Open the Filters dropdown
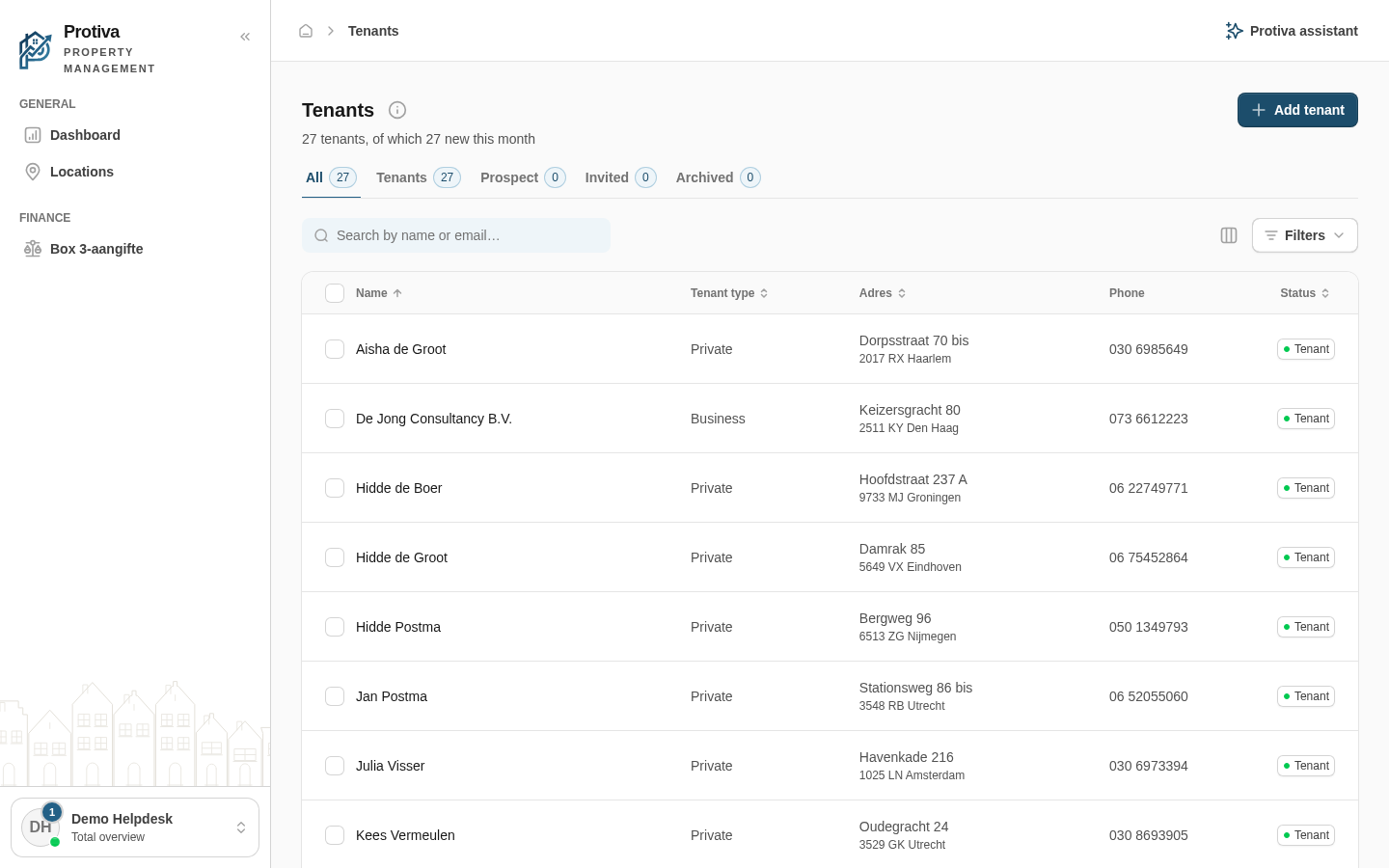The image size is (1389, 868). [1304, 235]
